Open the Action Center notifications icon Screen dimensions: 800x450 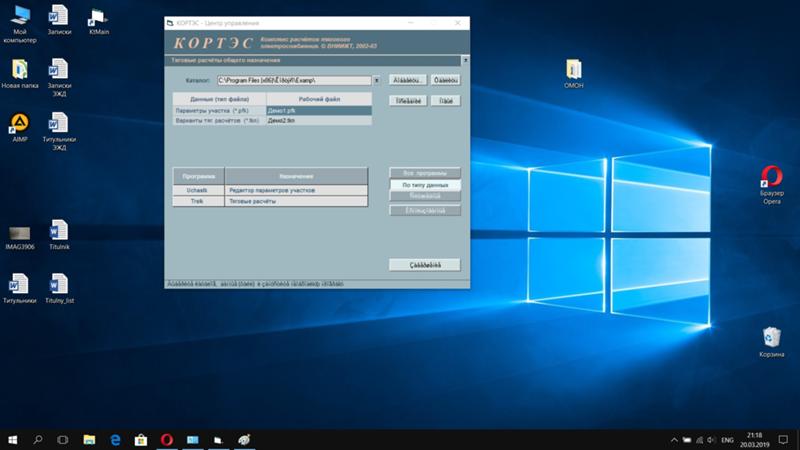pos(783,440)
